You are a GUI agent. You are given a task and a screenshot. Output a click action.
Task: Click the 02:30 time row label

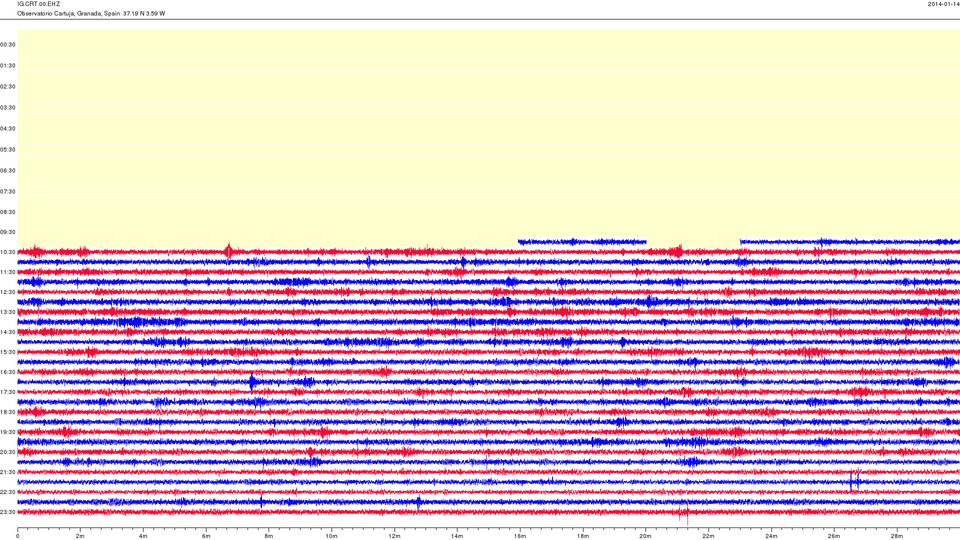[8, 87]
